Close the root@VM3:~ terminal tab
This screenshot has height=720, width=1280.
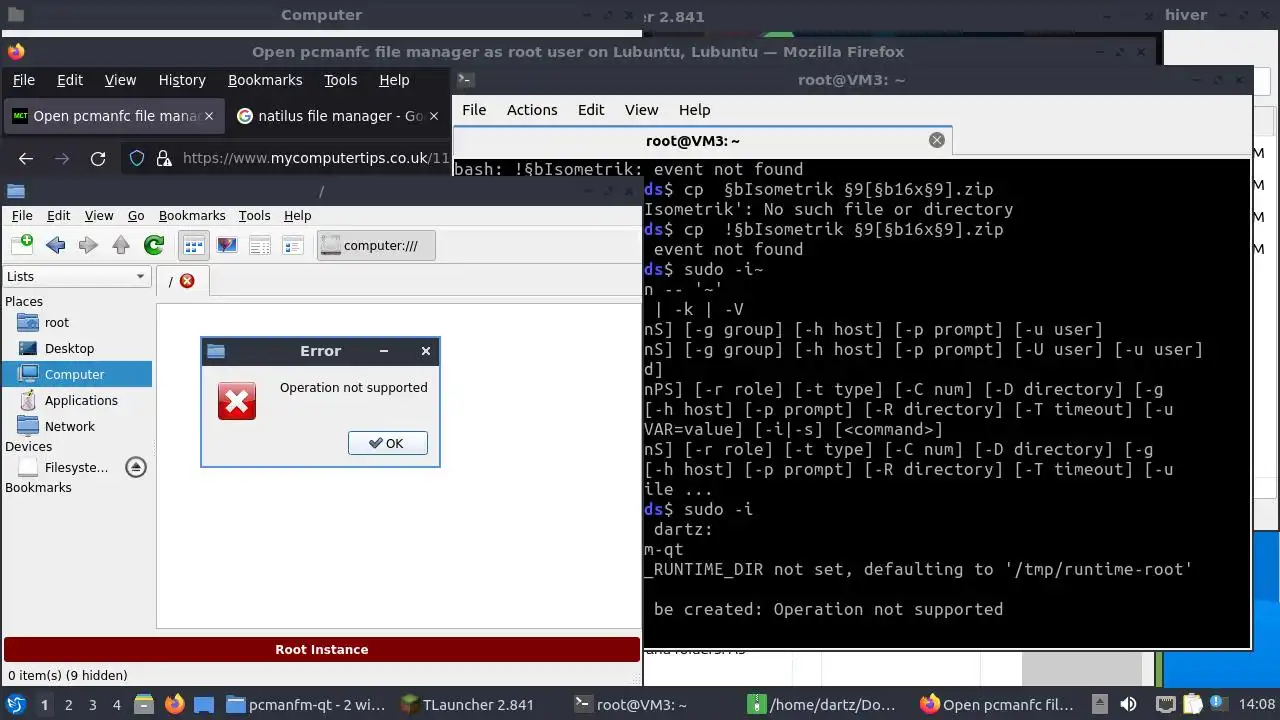click(x=937, y=140)
